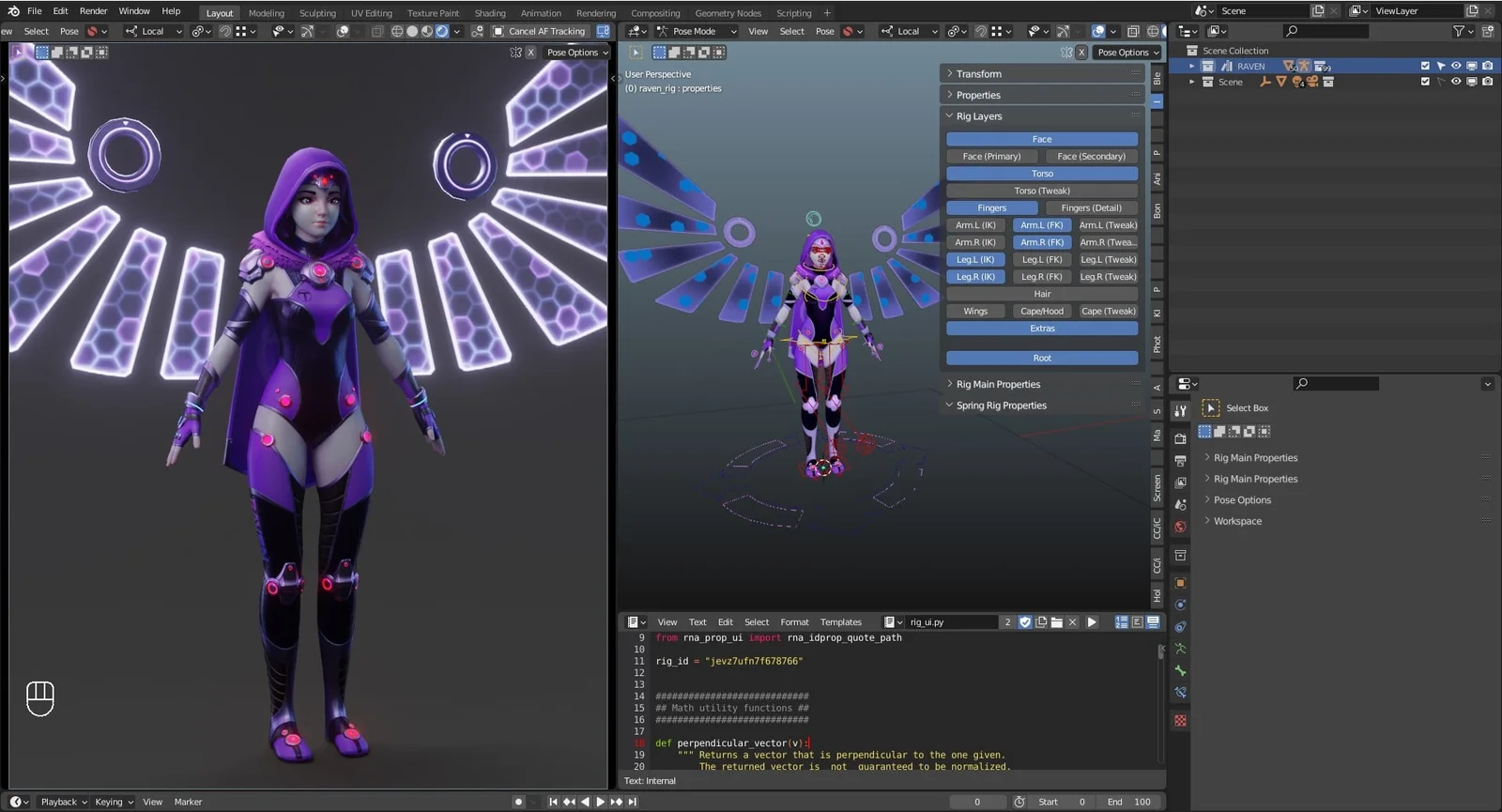Hide the Scene collection in viewport

[x=1456, y=82]
